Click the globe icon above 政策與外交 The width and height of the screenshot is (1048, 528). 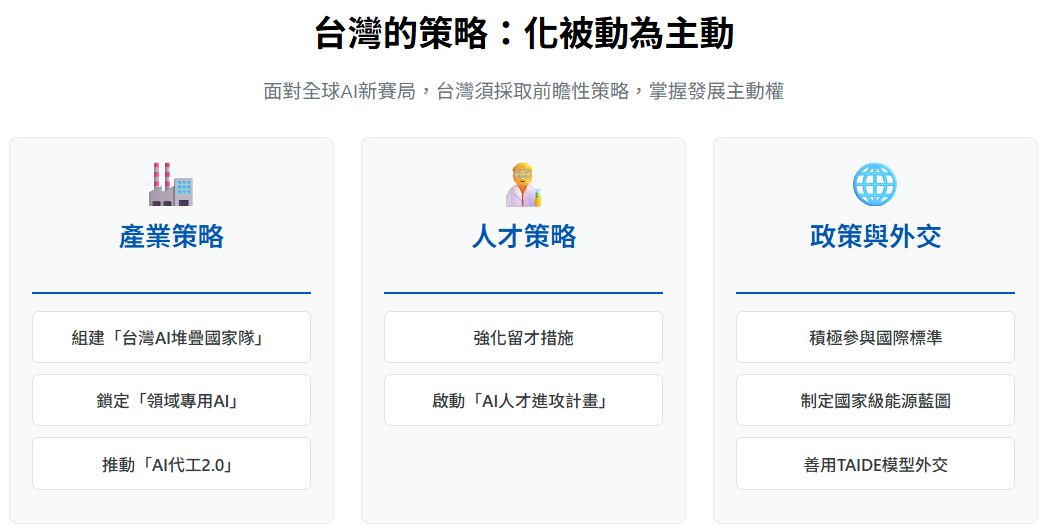pyautogui.click(x=875, y=184)
